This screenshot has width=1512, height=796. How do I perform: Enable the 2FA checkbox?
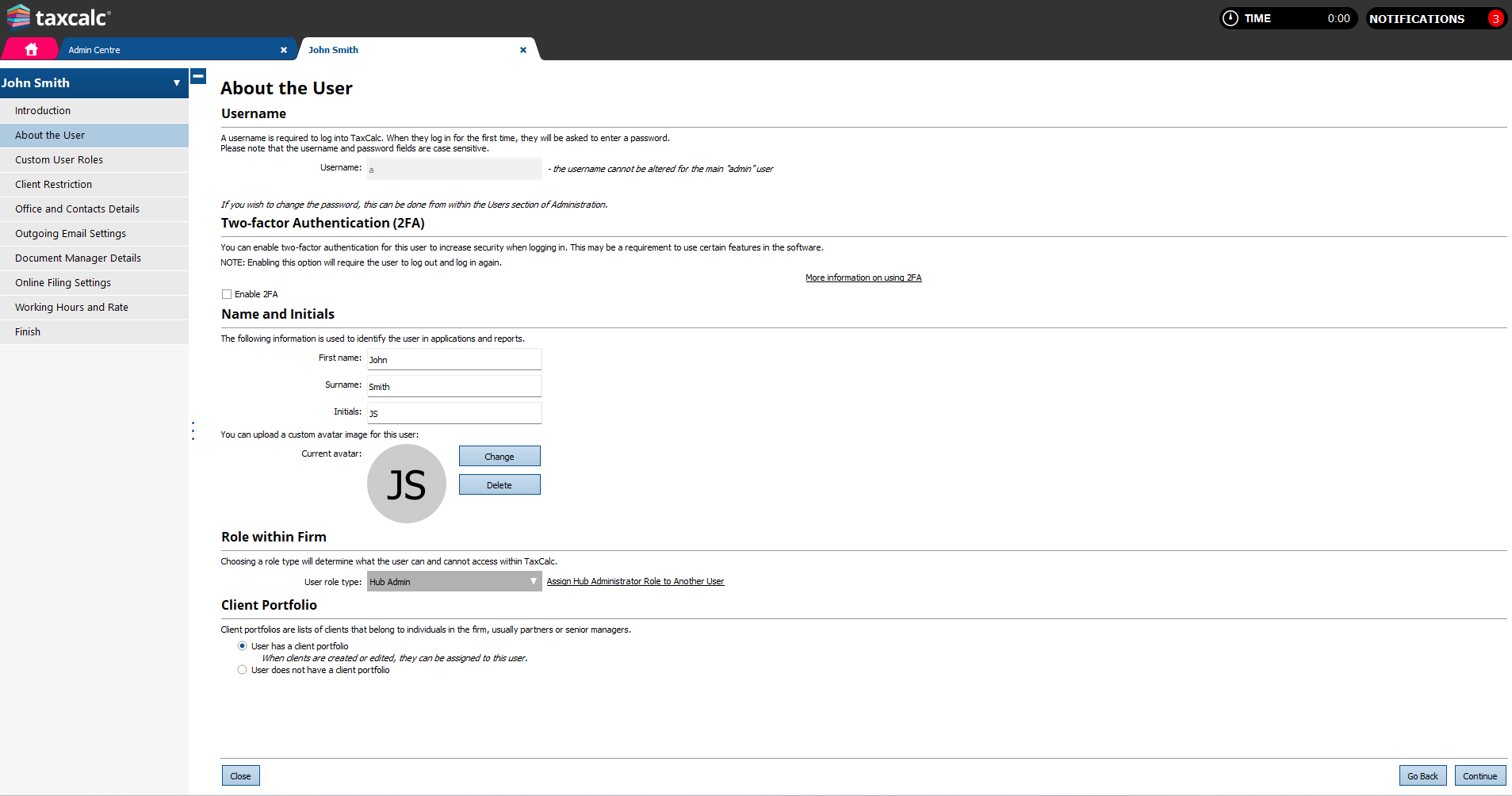227,294
